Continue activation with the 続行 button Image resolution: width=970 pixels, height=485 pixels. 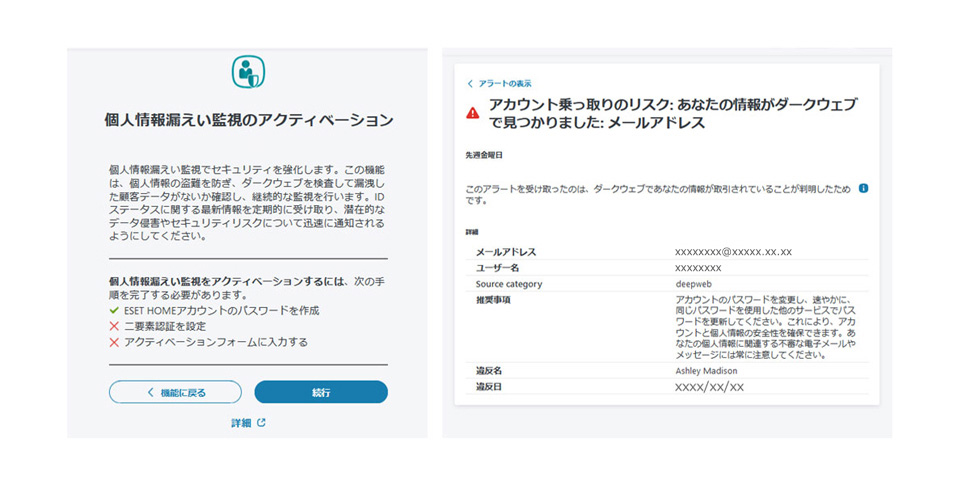click(x=321, y=392)
